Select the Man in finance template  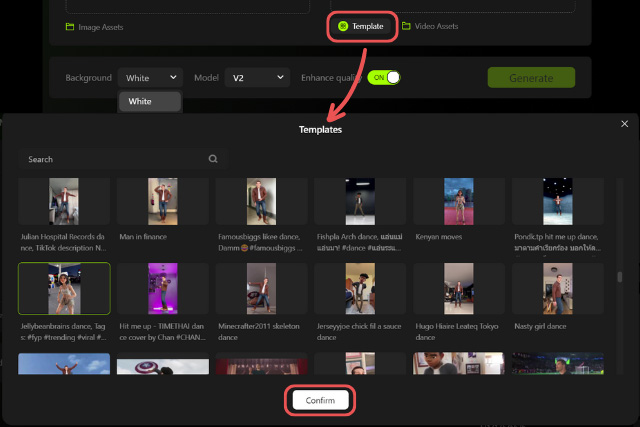coord(162,202)
